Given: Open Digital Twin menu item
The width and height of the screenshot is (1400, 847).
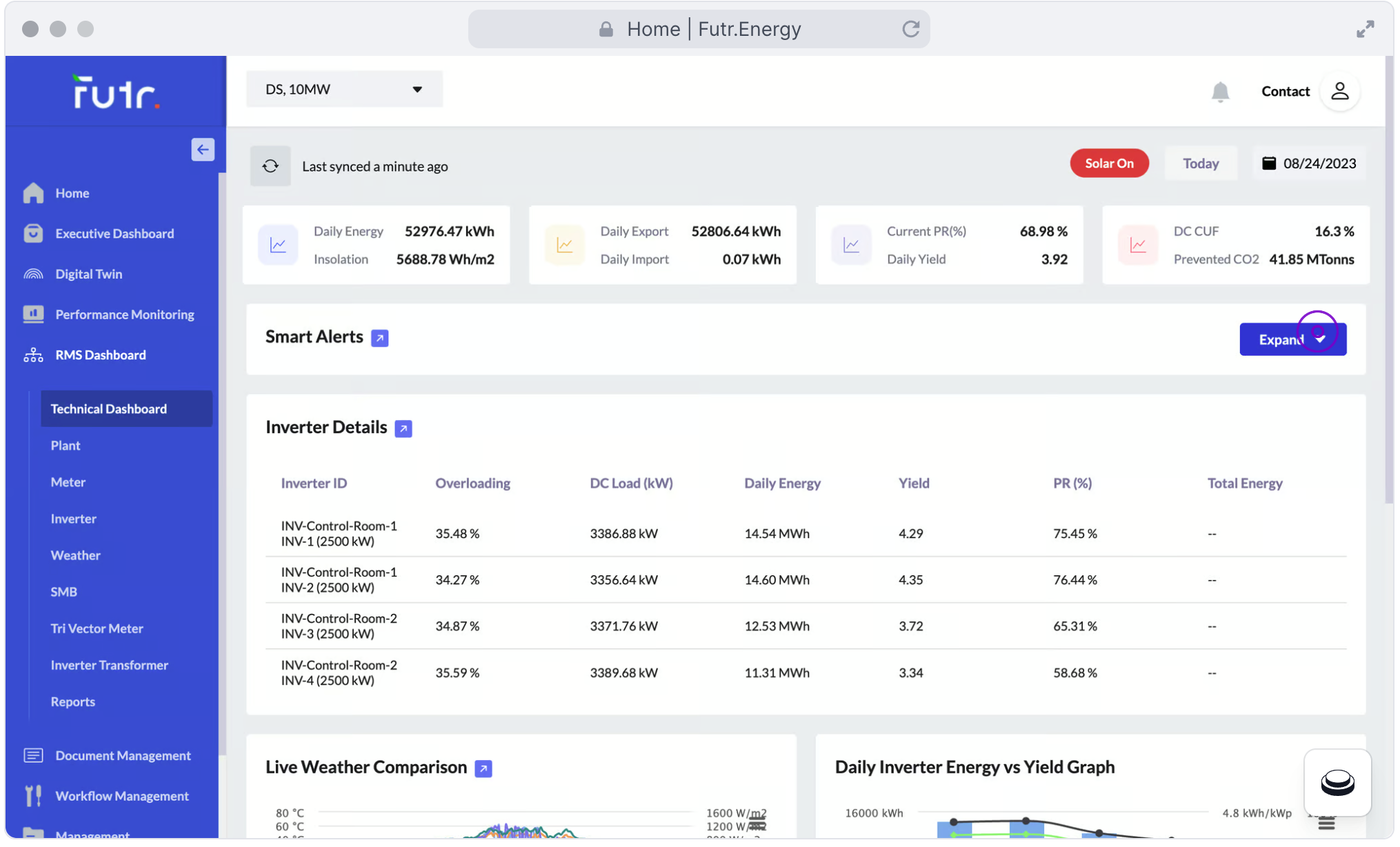Looking at the screenshot, I should click(89, 274).
